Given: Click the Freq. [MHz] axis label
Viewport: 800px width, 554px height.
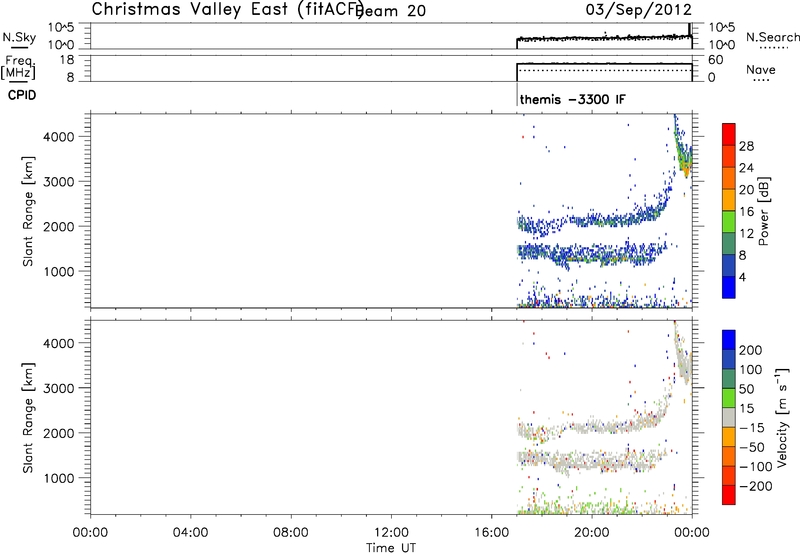Looking at the screenshot, I should [18, 68].
